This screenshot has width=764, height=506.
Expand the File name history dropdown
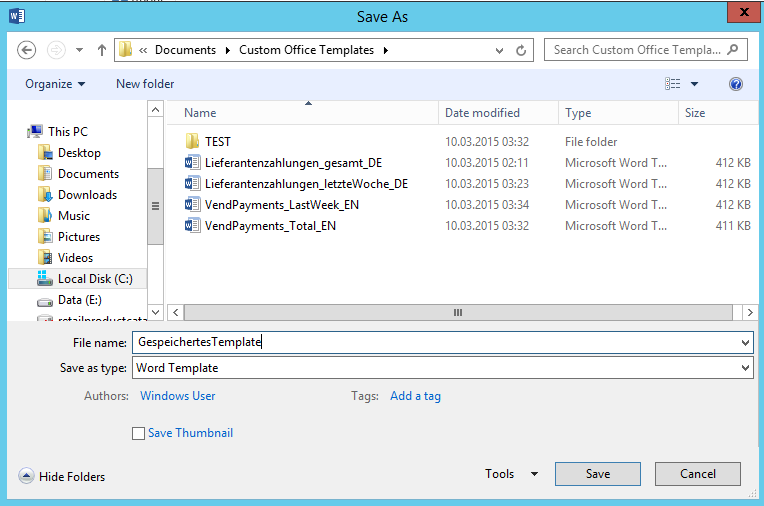[743, 342]
